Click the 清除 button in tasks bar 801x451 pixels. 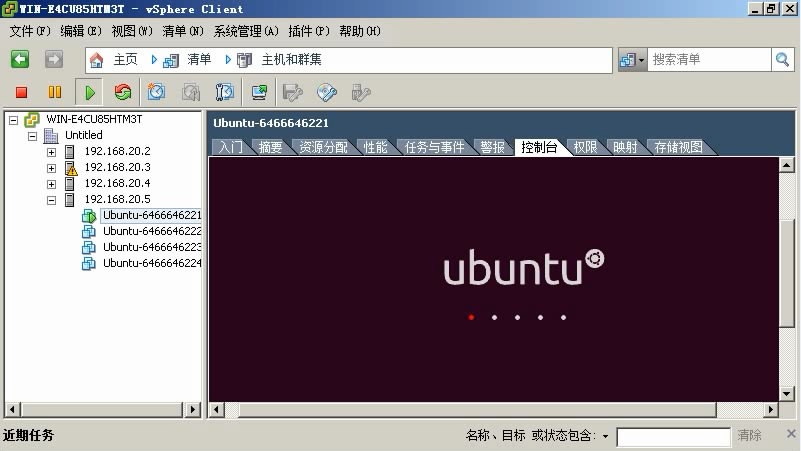pyautogui.click(x=749, y=435)
